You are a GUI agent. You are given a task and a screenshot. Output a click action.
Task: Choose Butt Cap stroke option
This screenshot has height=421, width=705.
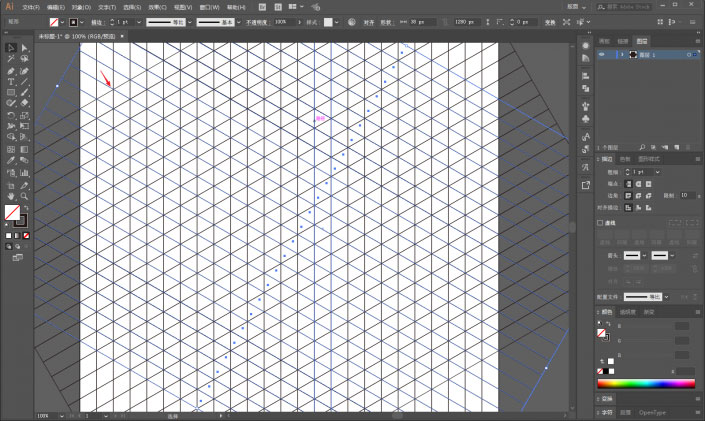click(x=628, y=184)
